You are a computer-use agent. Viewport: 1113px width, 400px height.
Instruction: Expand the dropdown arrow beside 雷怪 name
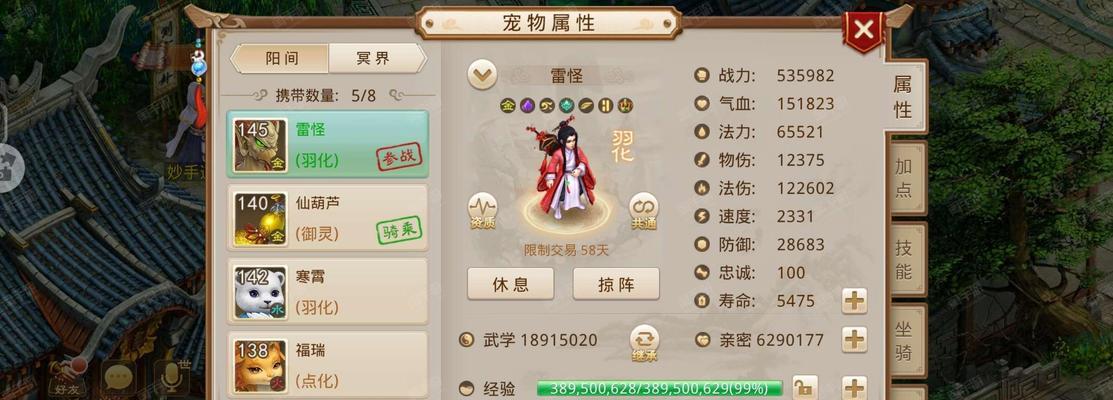tap(482, 75)
